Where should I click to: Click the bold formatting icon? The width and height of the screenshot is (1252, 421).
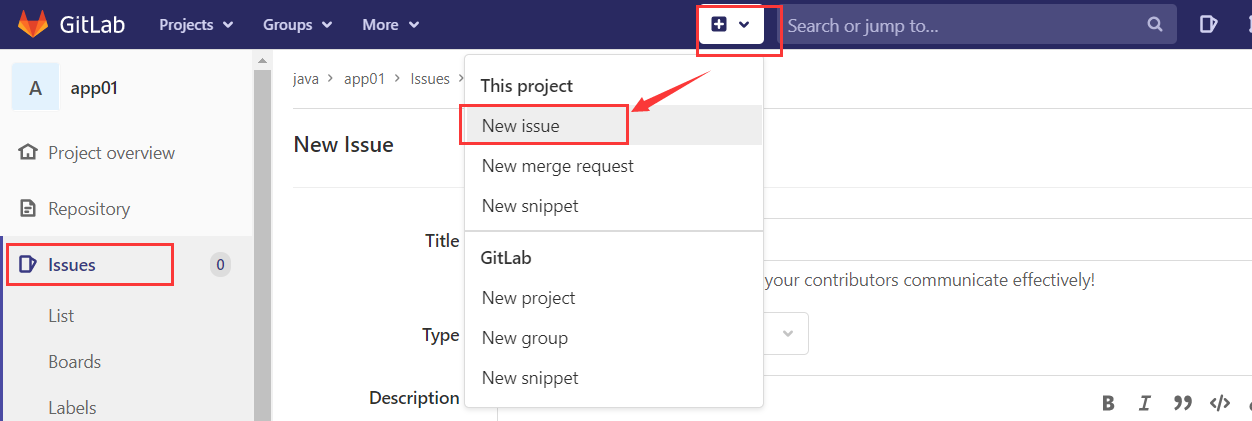[1108, 403]
